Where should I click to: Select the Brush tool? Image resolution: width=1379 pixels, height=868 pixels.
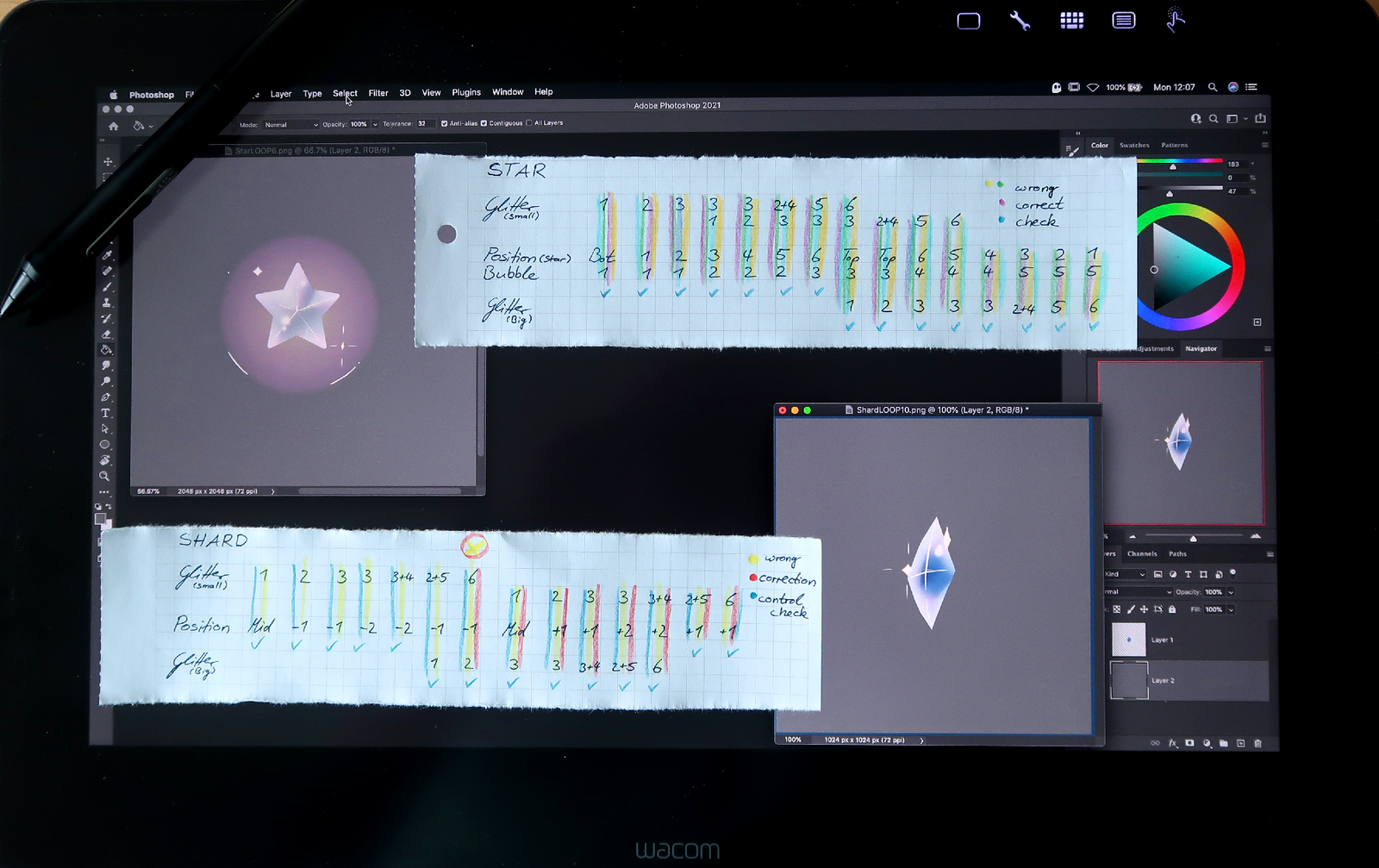106,286
